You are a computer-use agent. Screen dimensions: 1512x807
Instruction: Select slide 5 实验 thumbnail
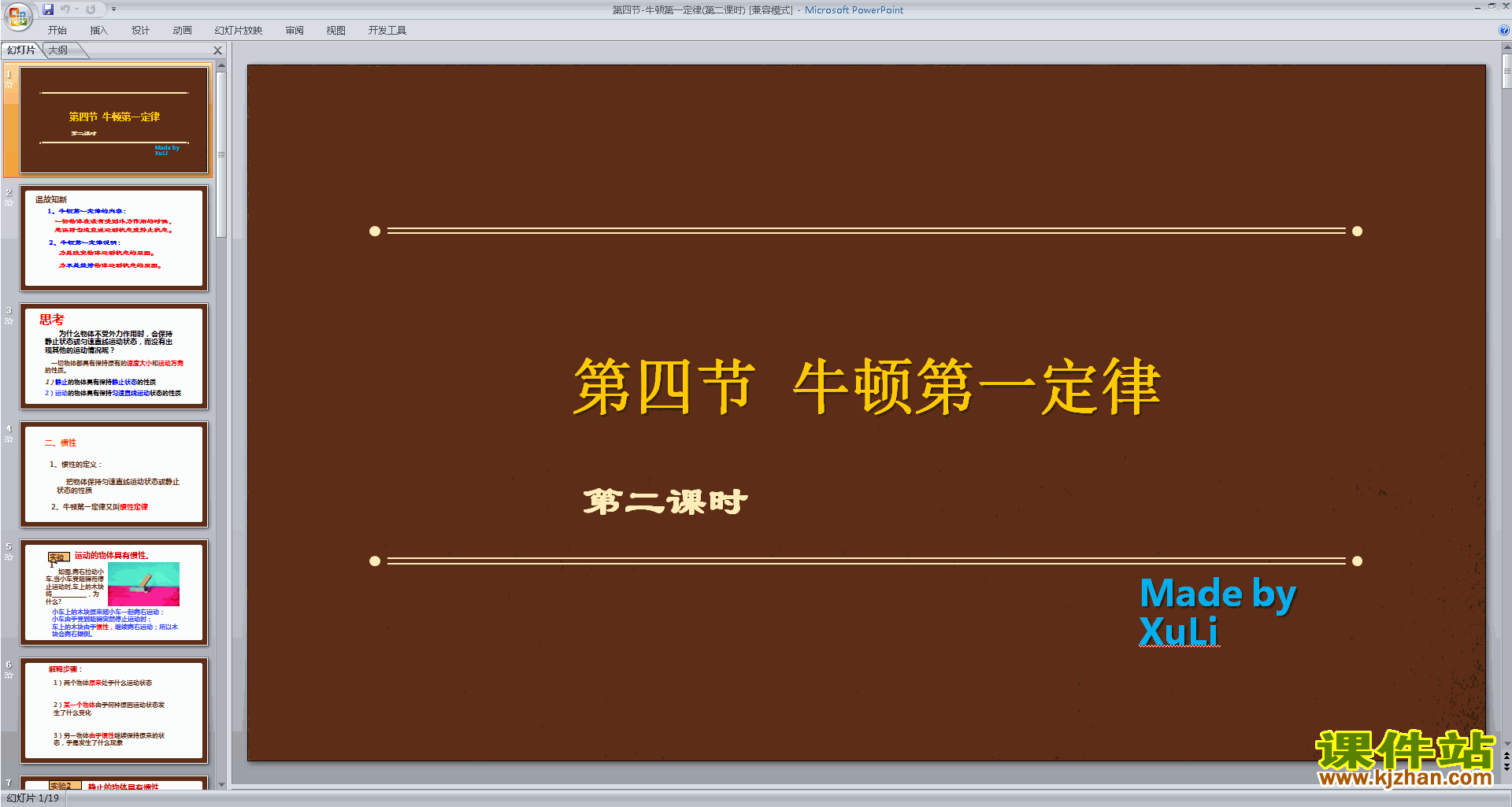point(114,593)
